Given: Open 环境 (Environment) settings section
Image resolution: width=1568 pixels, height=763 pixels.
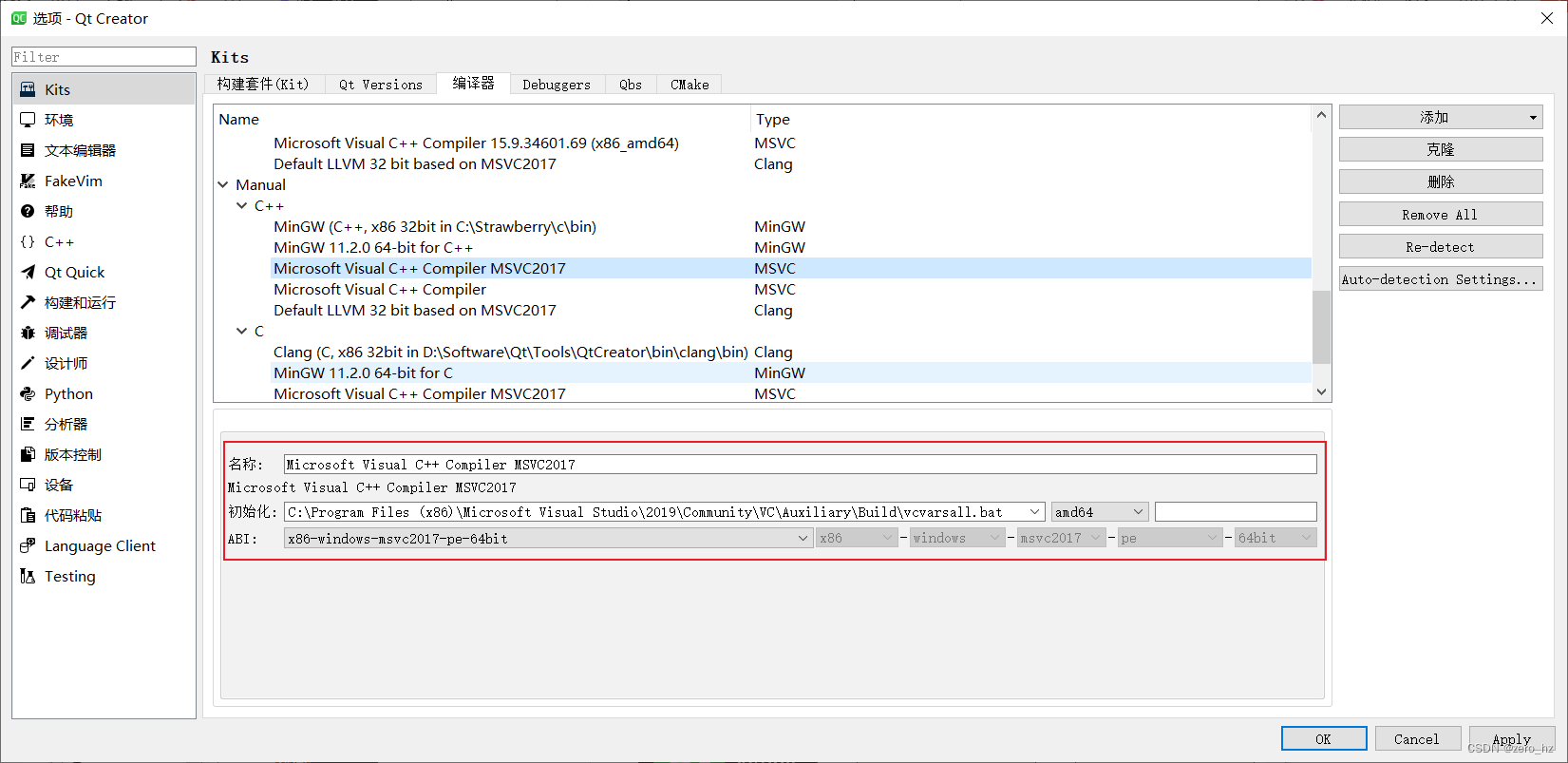Looking at the screenshot, I should tap(104, 120).
